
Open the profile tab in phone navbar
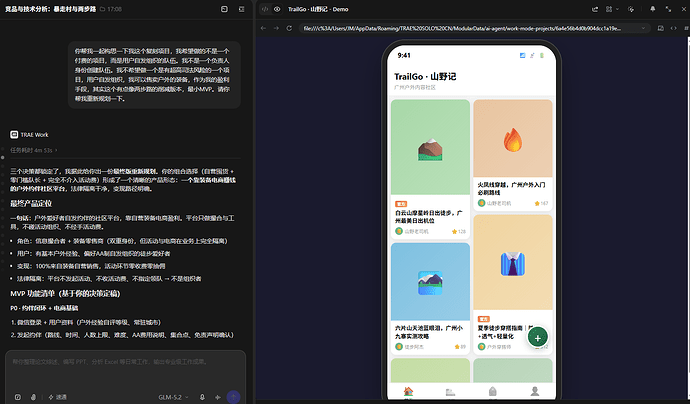535,391
